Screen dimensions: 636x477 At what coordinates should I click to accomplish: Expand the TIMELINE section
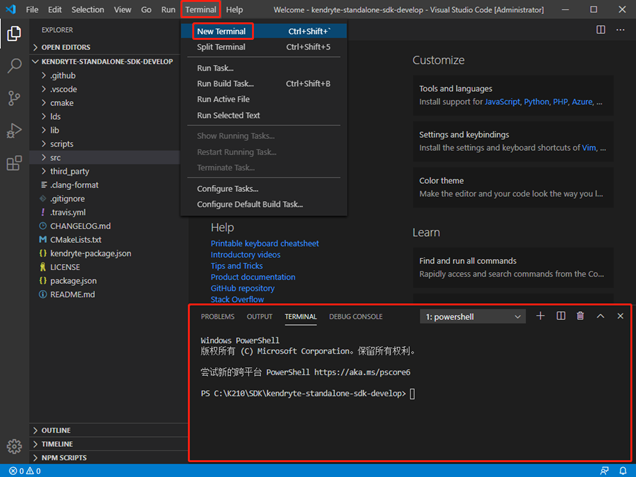coord(109,444)
